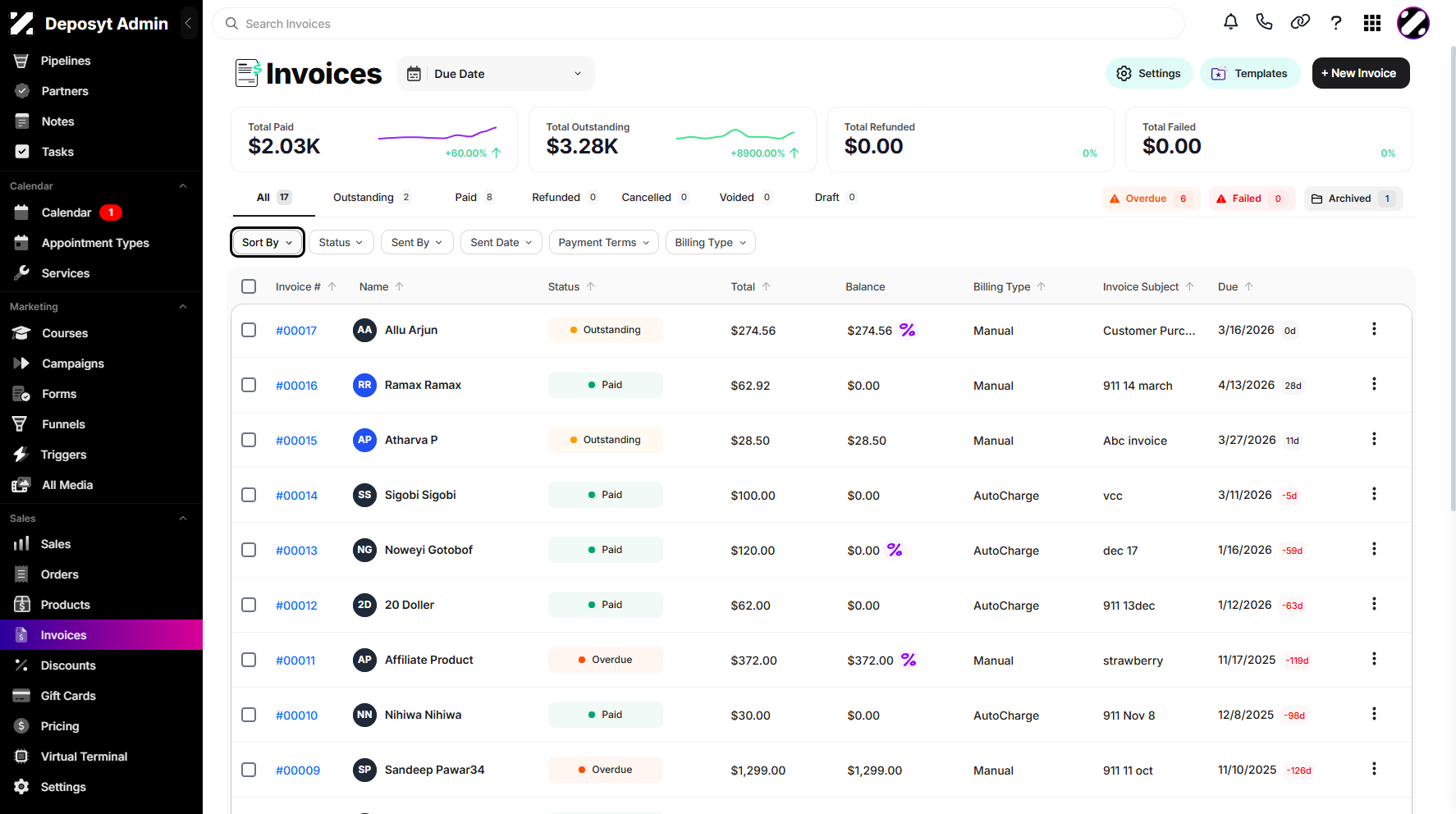
Task: Collapse the Sales sidebar section
Action: point(183,519)
